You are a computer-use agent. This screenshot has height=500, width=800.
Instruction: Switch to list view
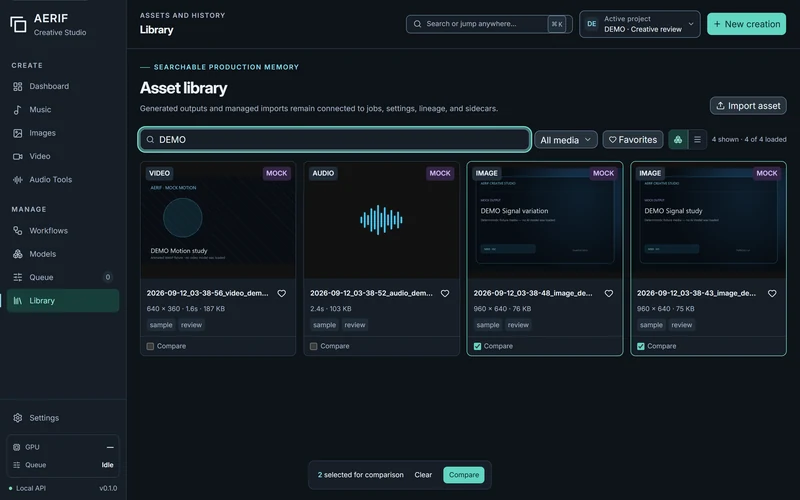(697, 140)
